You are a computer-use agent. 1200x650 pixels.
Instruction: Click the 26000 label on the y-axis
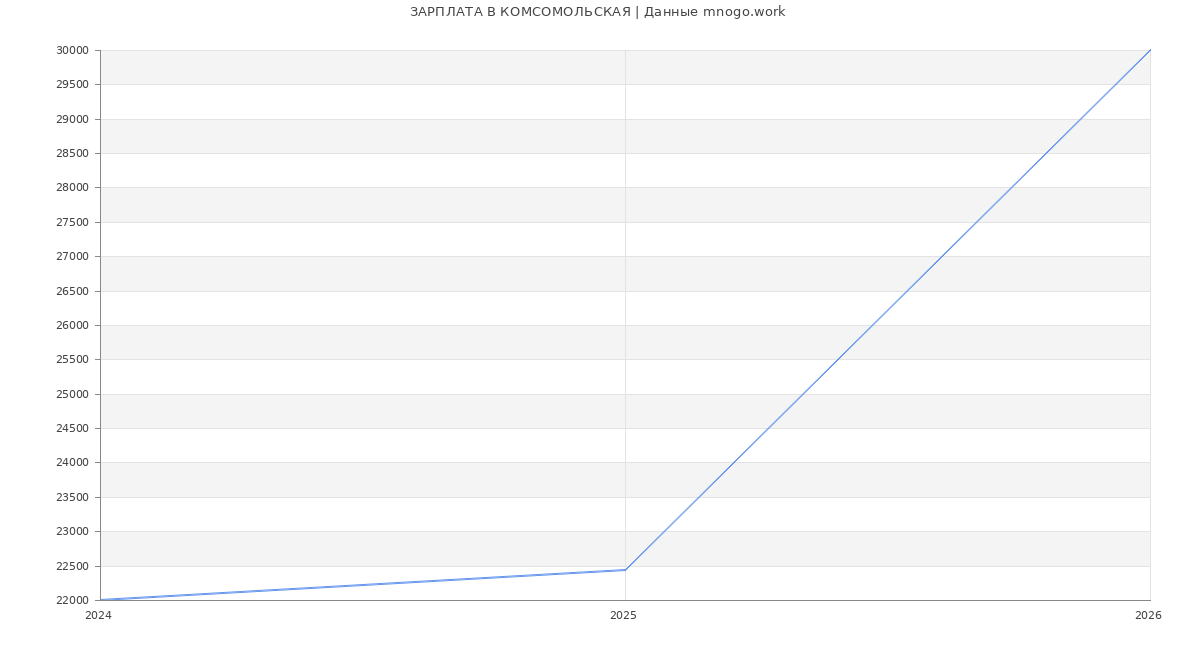click(73, 325)
